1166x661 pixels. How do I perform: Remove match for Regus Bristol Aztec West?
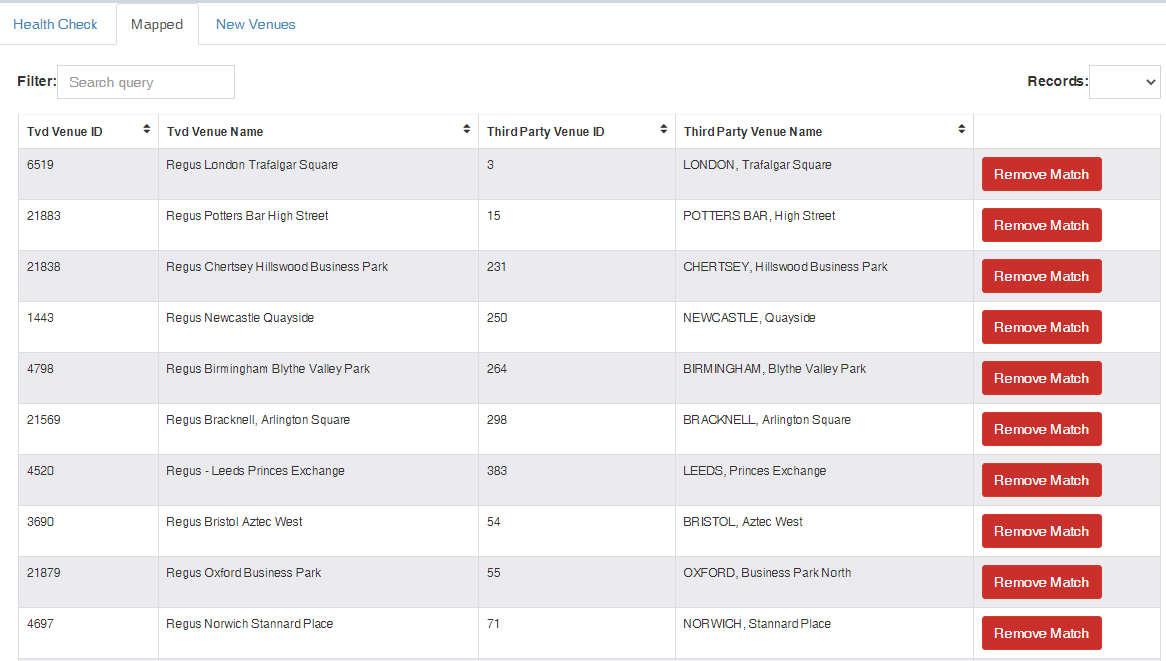[x=1041, y=531]
